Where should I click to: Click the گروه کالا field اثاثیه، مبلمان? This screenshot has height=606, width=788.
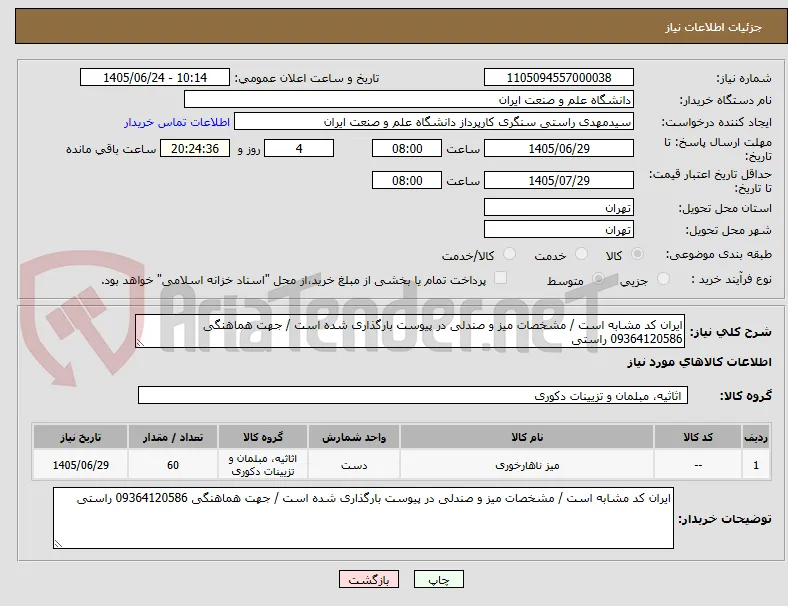tap(413, 395)
